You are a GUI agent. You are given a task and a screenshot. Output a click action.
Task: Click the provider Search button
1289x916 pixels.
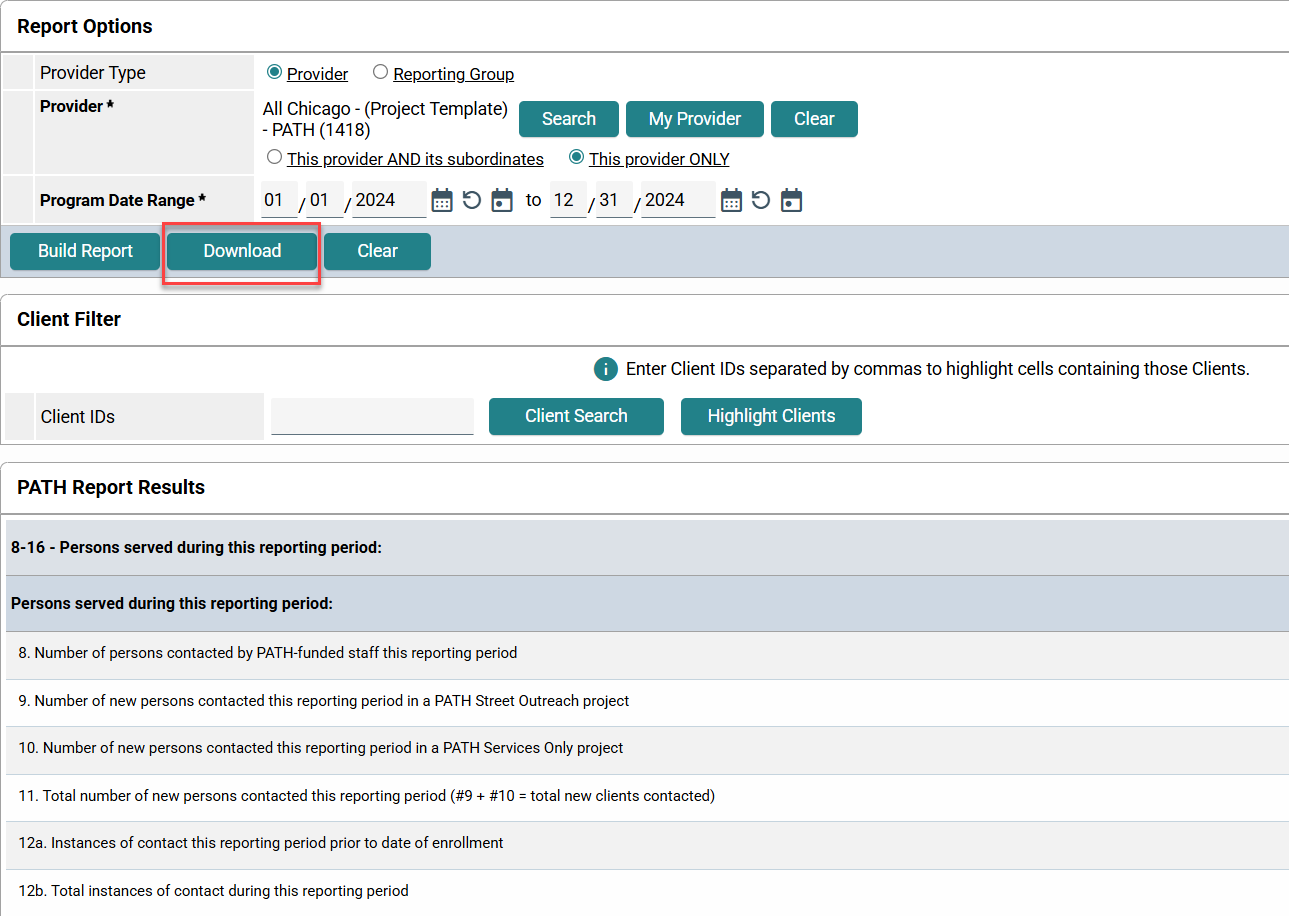568,119
